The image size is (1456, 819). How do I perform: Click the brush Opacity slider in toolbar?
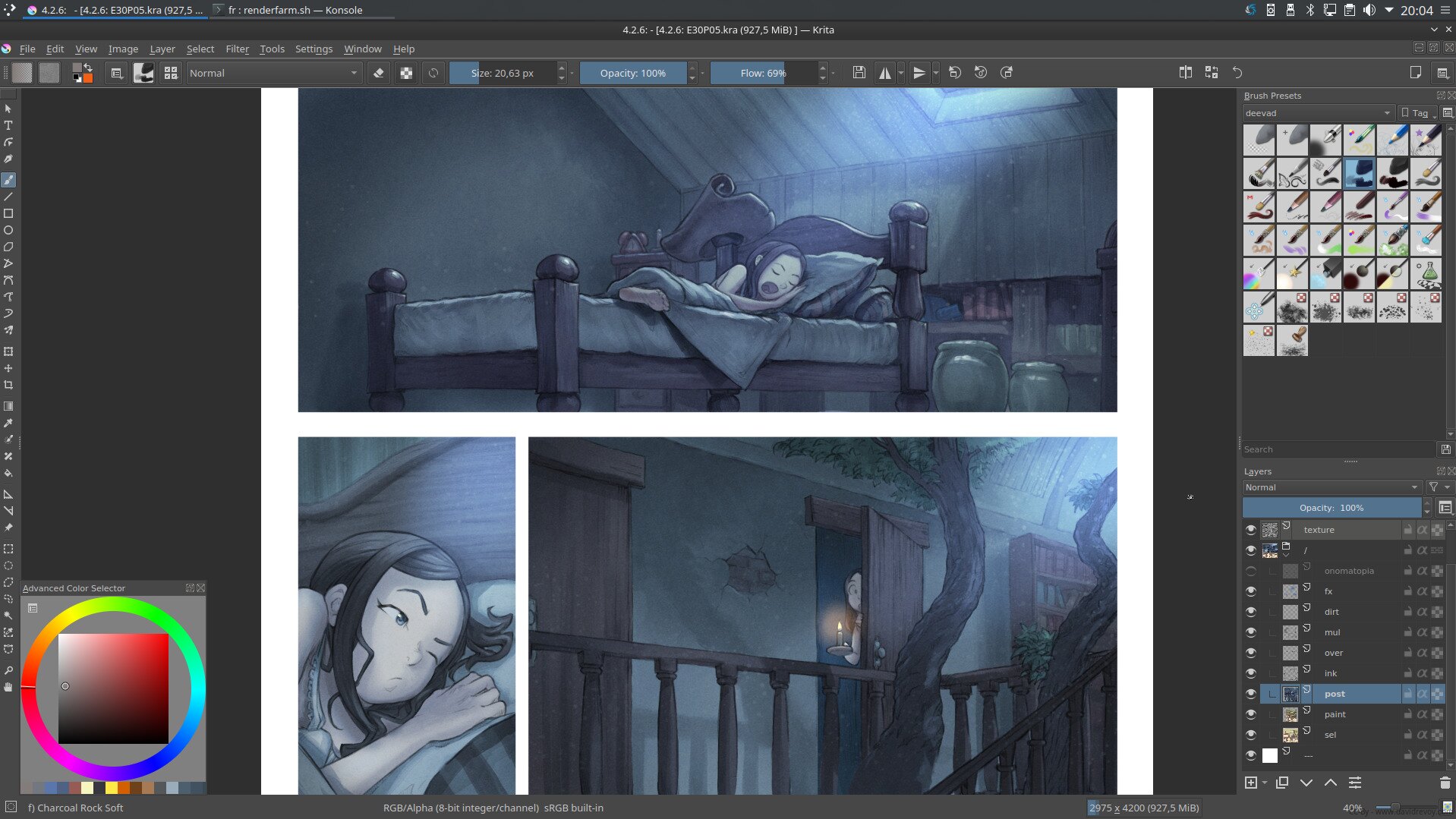pyautogui.click(x=632, y=73)
